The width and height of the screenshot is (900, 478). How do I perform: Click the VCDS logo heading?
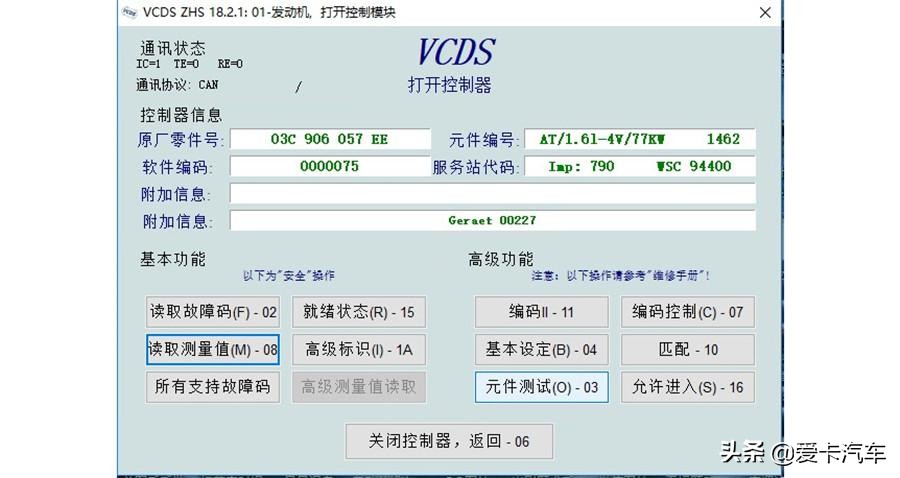point(456,52)
